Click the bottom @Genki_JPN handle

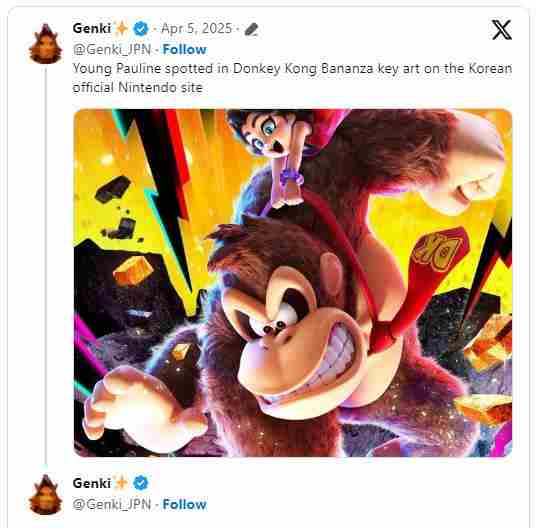[x=112, y=505]
